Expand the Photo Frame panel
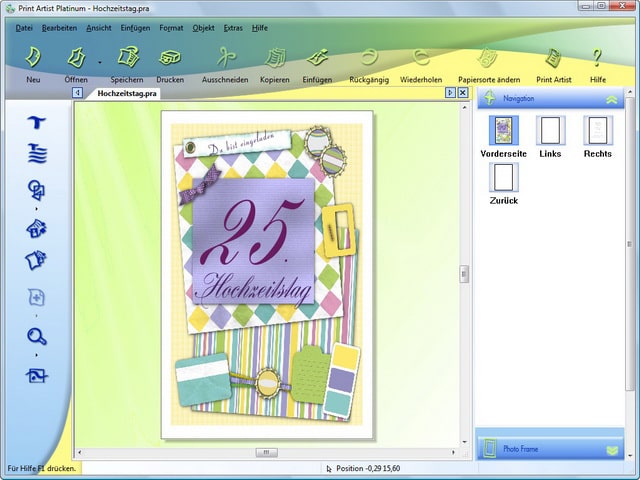Viewport: 640px width, 480px height. pyautogui.click(x=611, y=449)
